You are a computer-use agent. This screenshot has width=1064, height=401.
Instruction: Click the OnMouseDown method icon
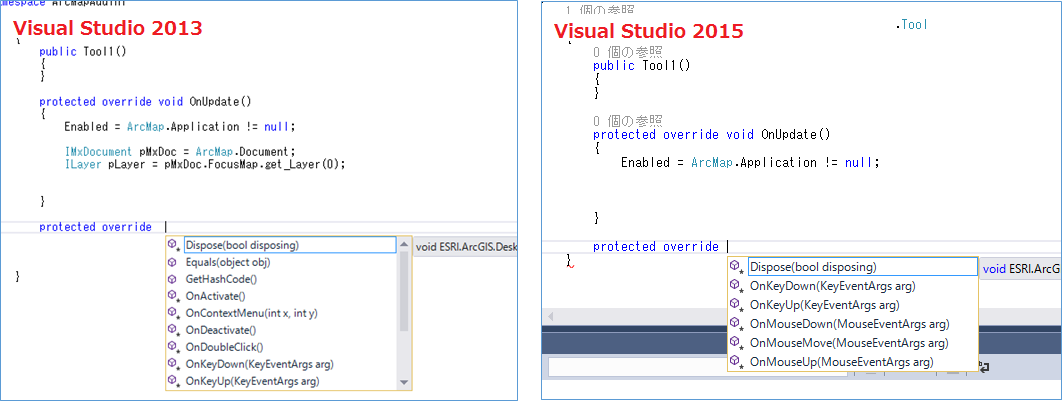[x=735, y=324]
